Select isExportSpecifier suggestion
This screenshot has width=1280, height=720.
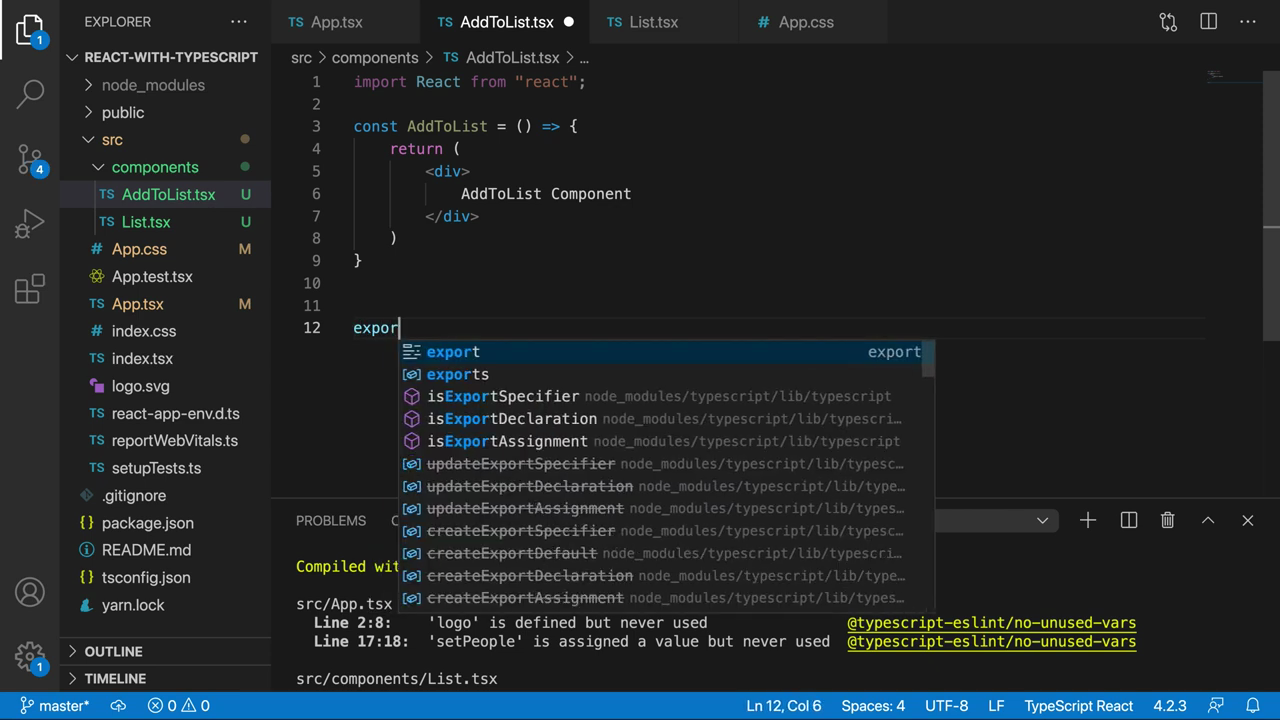point(667,396)
